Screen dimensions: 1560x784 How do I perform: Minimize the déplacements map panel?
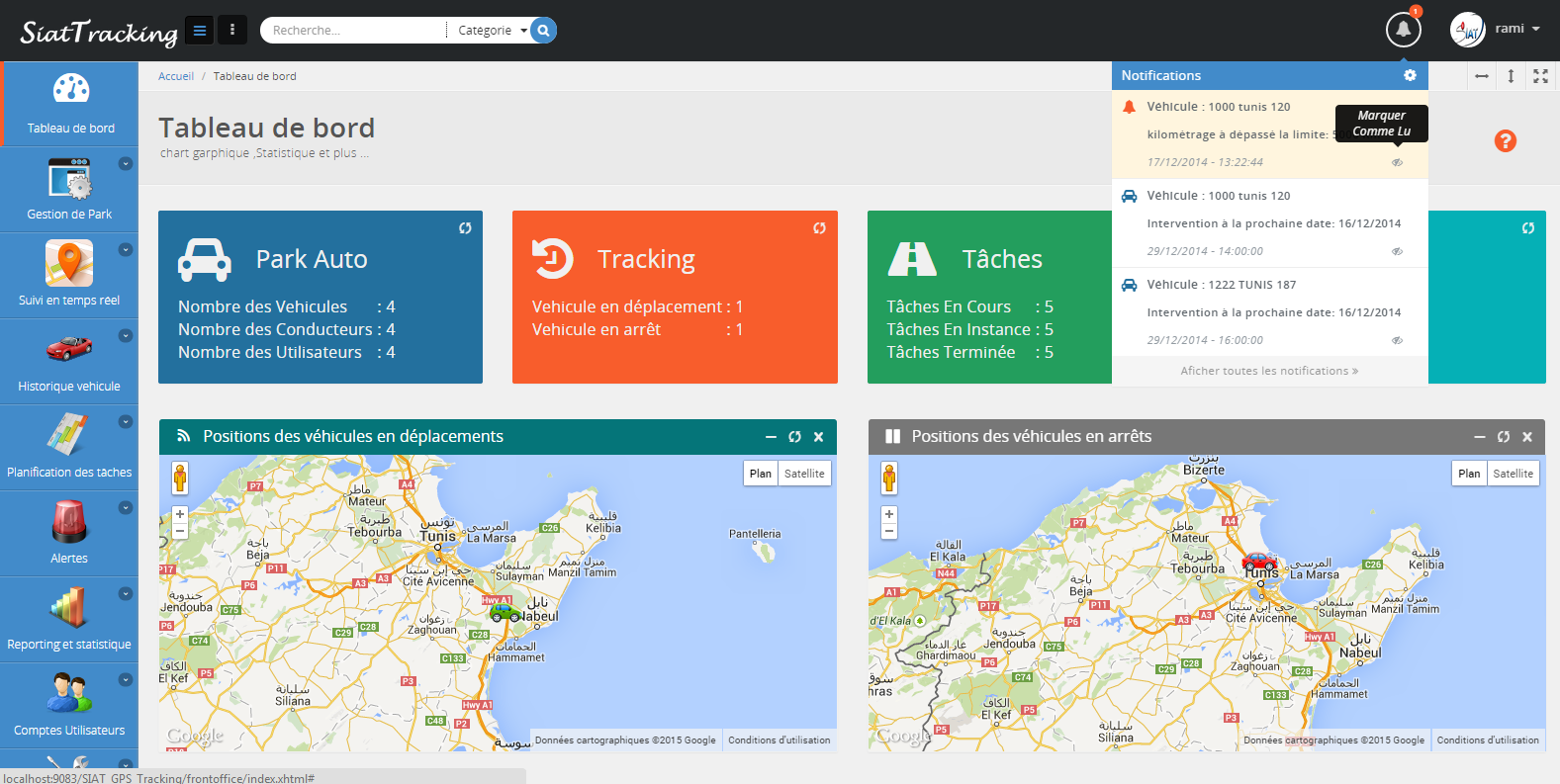pos(771,437)
